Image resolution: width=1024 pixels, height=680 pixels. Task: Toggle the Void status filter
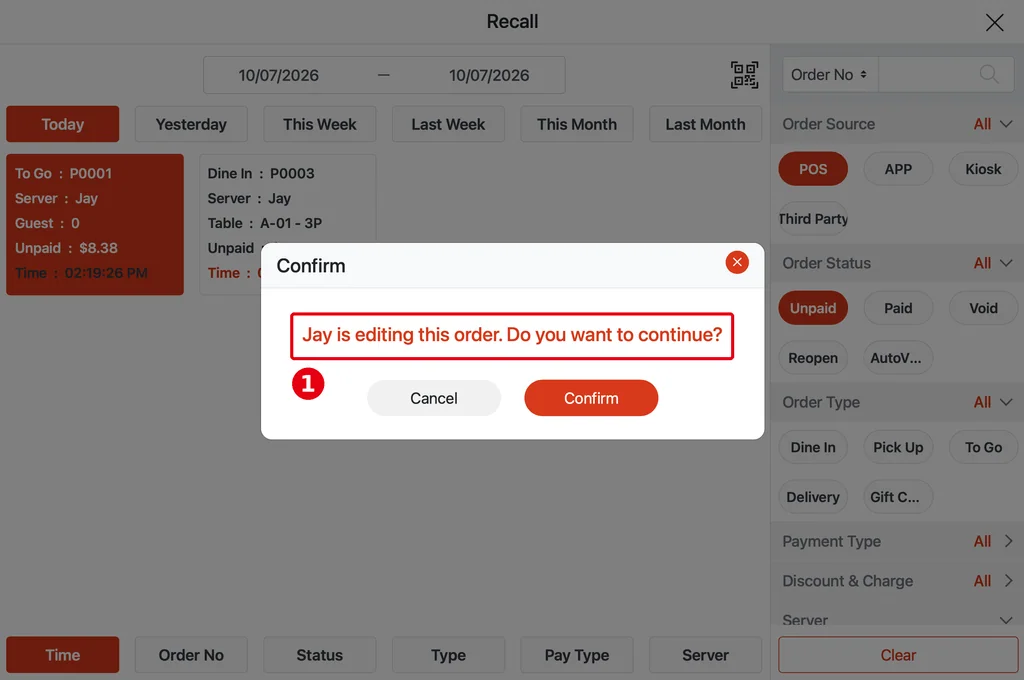(x=983, y=308)
